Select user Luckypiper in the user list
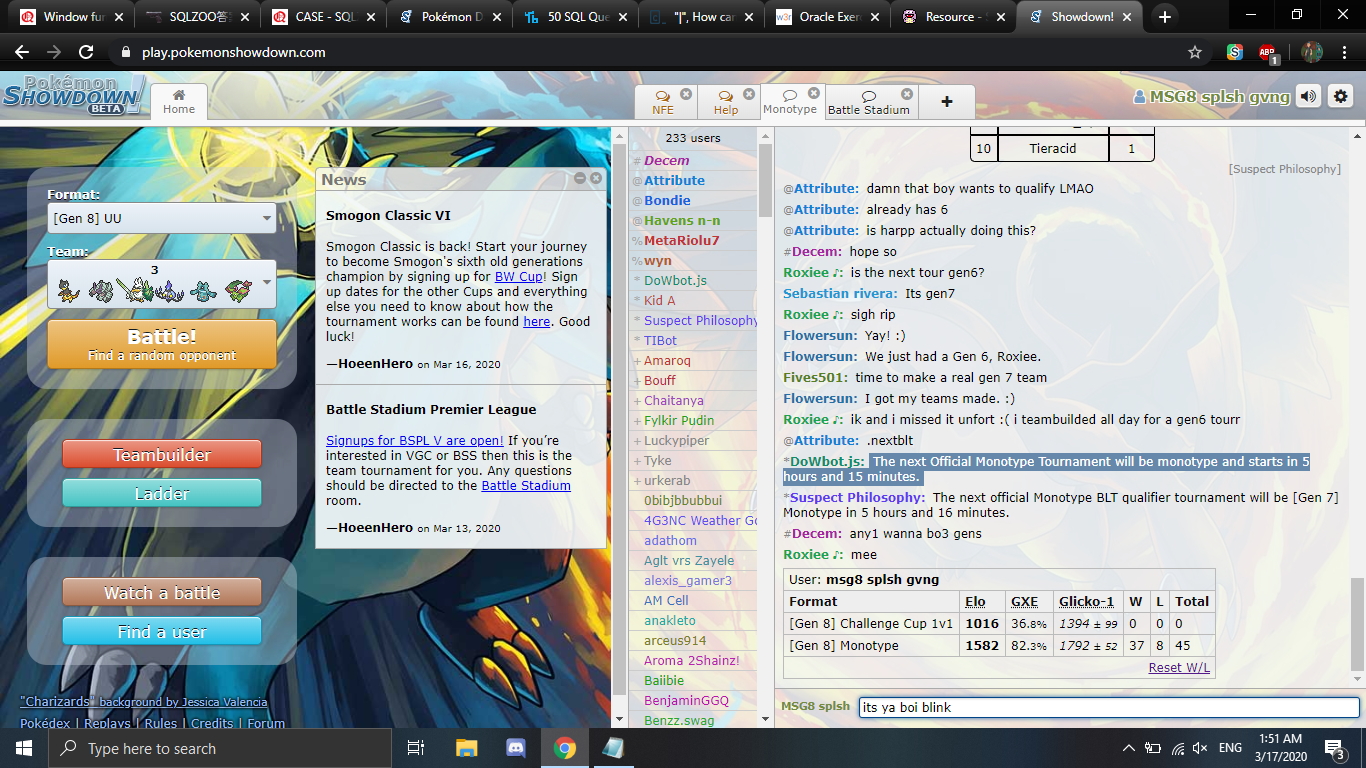 (676, 440)
